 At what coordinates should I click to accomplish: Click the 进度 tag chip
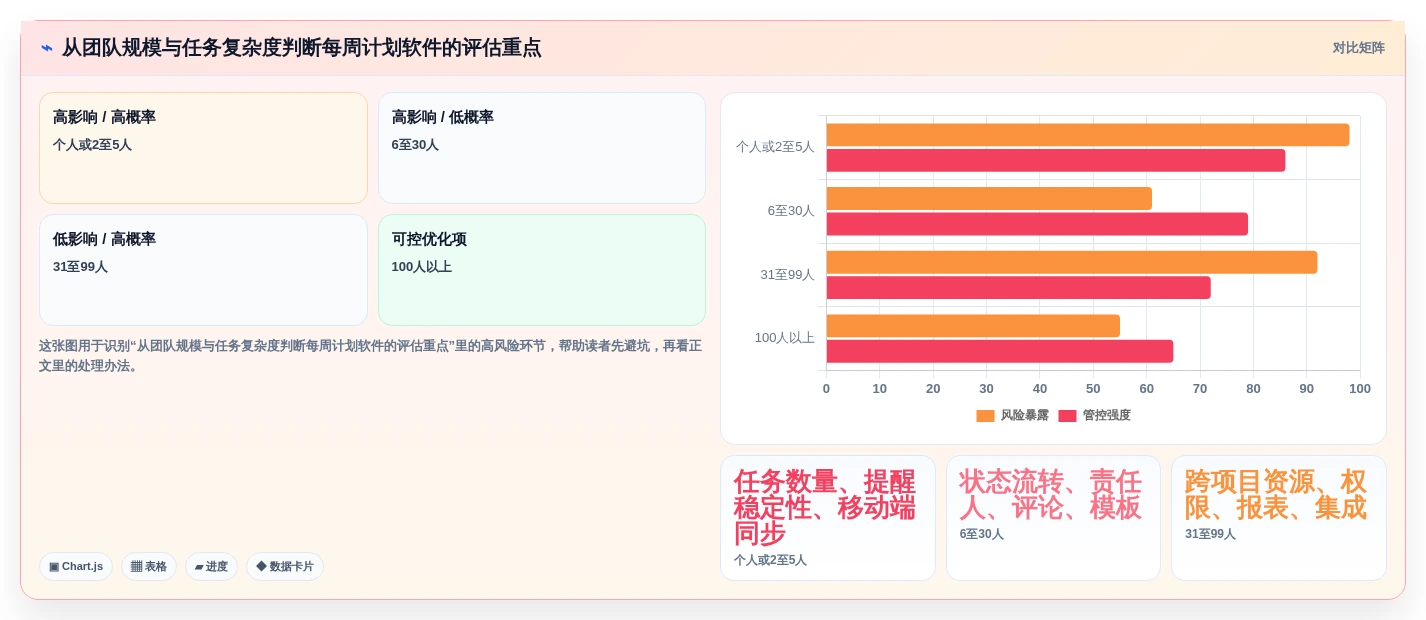tap(211, 566)
